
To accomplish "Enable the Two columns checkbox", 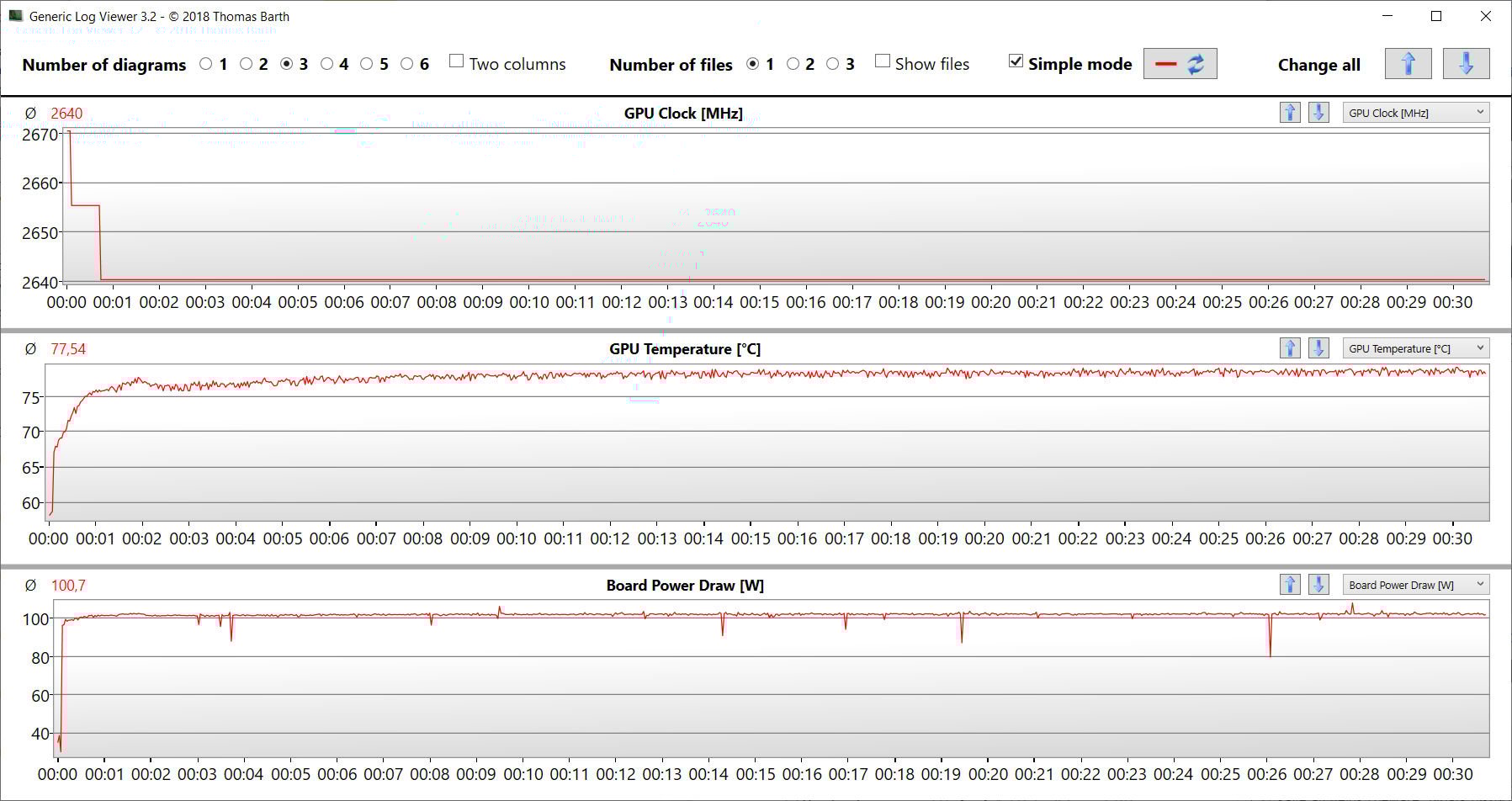I will tap(457, 61).
